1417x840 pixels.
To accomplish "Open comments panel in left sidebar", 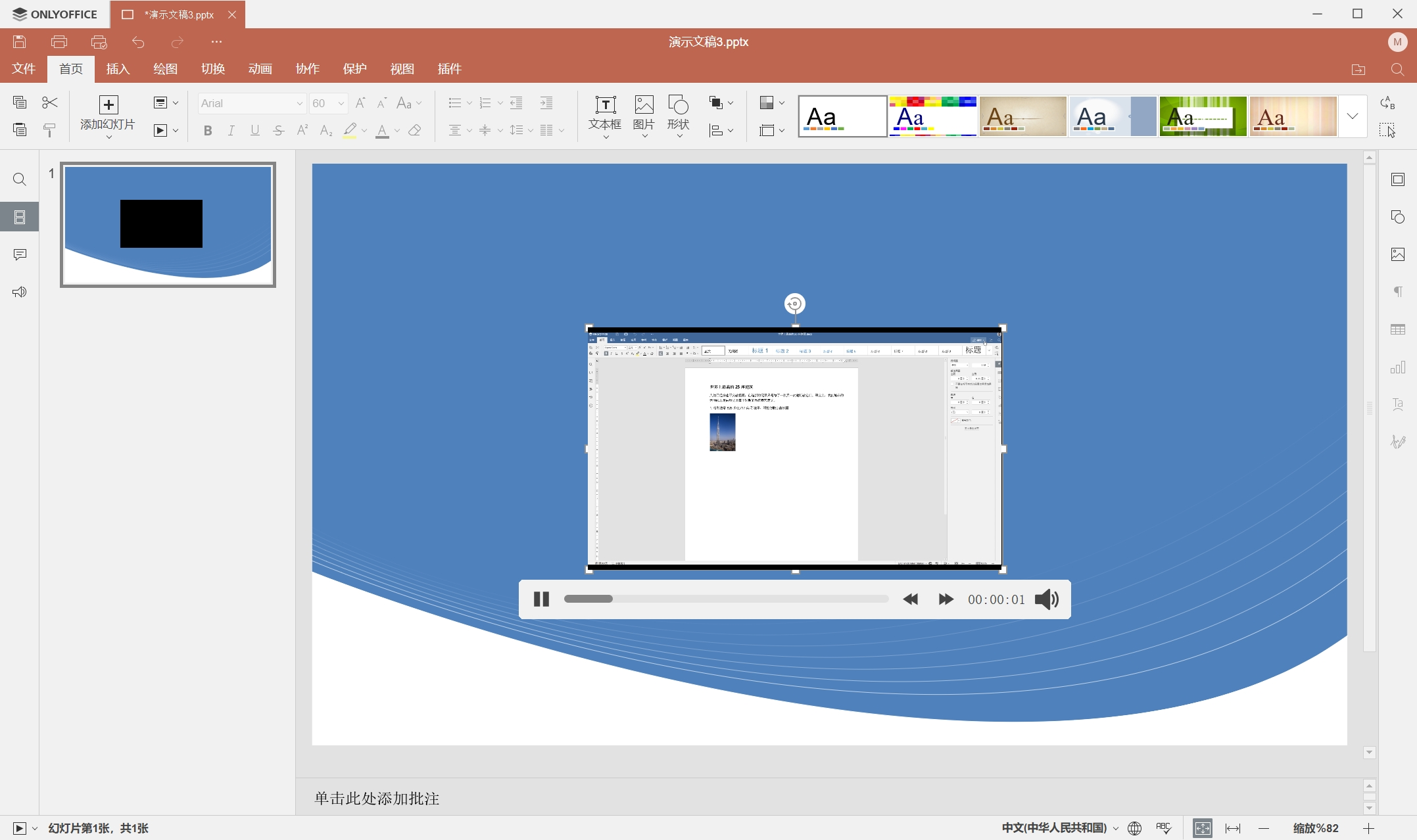I will [20, 254].
